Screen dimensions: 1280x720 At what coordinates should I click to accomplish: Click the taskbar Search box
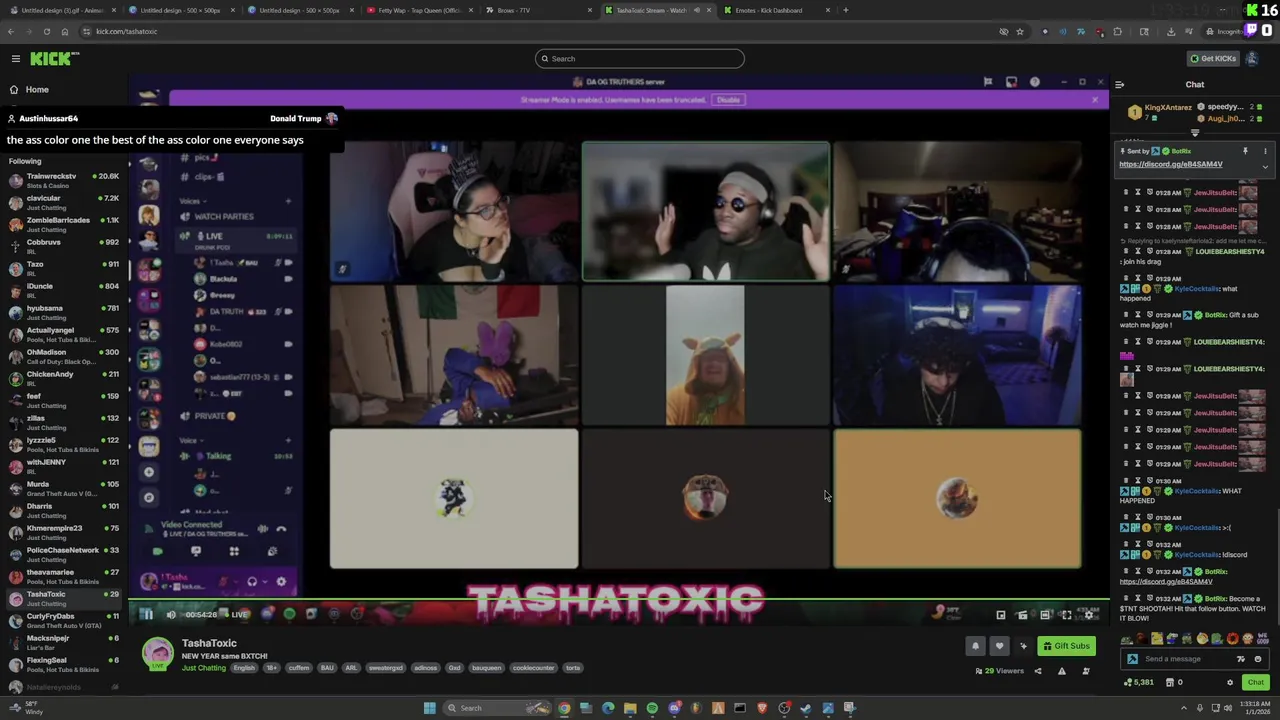pos(498,708)
